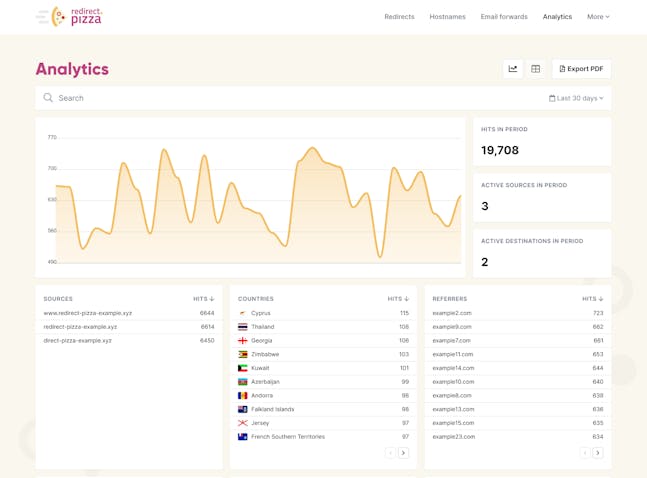Screen dimensions: 647x478
Task: Sort Sources by Hits column
Action: (x=204, y=299)
